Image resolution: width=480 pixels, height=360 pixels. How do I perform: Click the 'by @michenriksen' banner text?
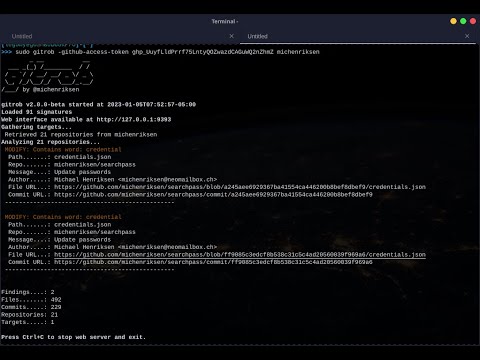pyautogui.click(x=51, y=89)
